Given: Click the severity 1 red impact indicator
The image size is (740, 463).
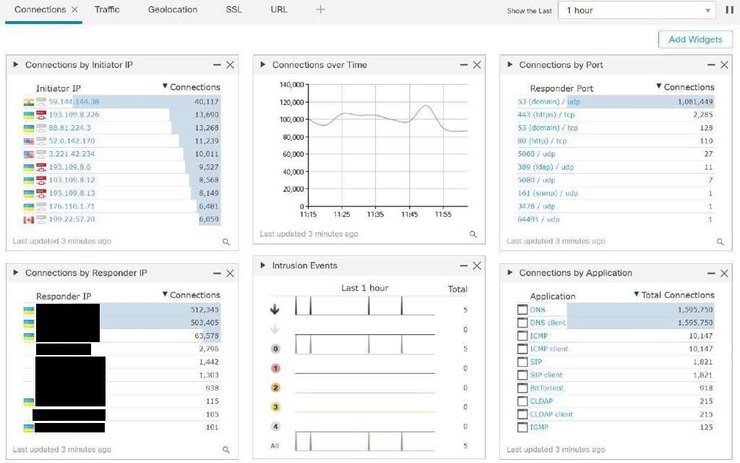Looking at the screenshot, I should point(276,368).
